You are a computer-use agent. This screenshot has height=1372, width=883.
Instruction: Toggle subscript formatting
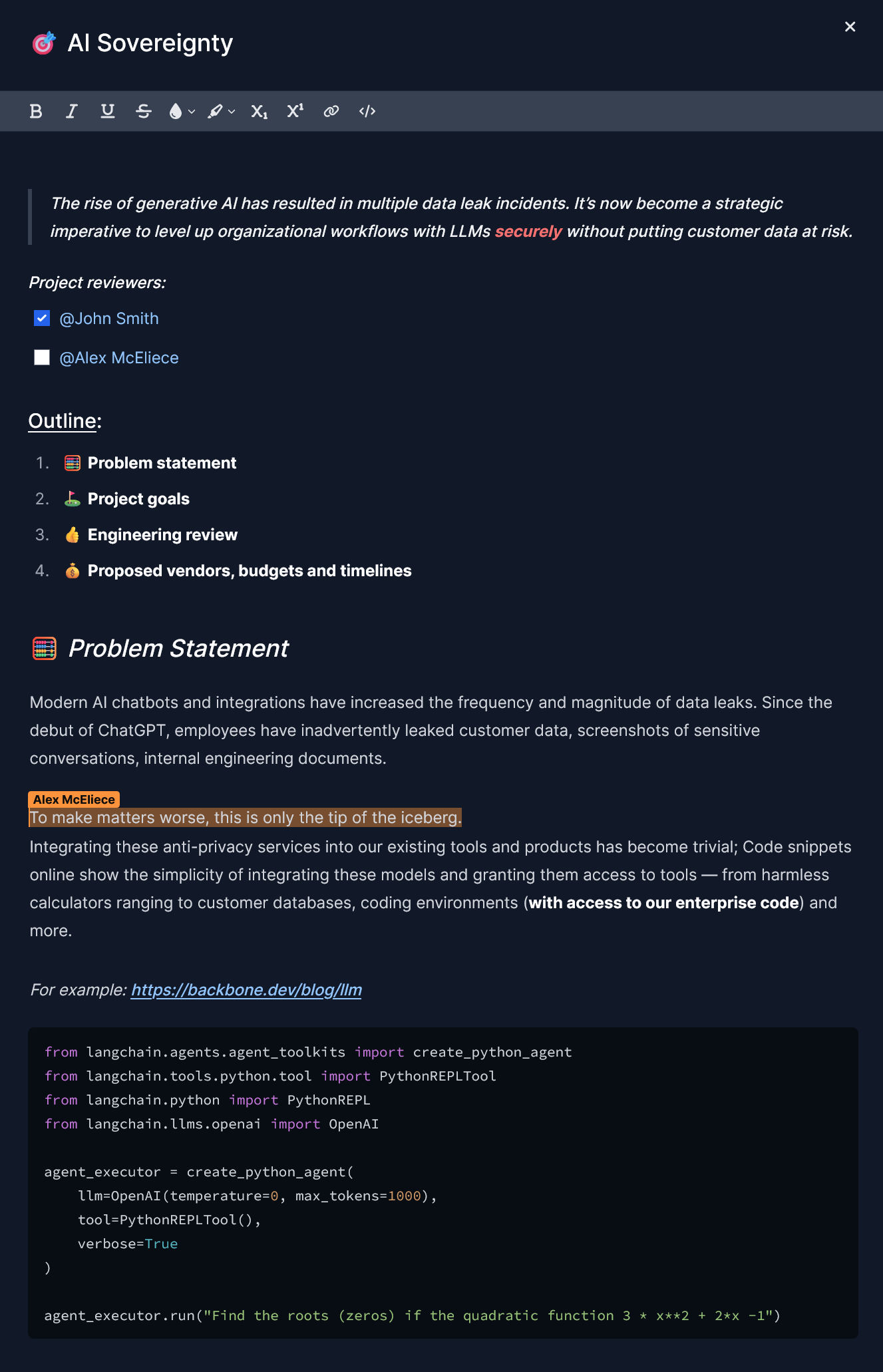click(x=259, y=111)
